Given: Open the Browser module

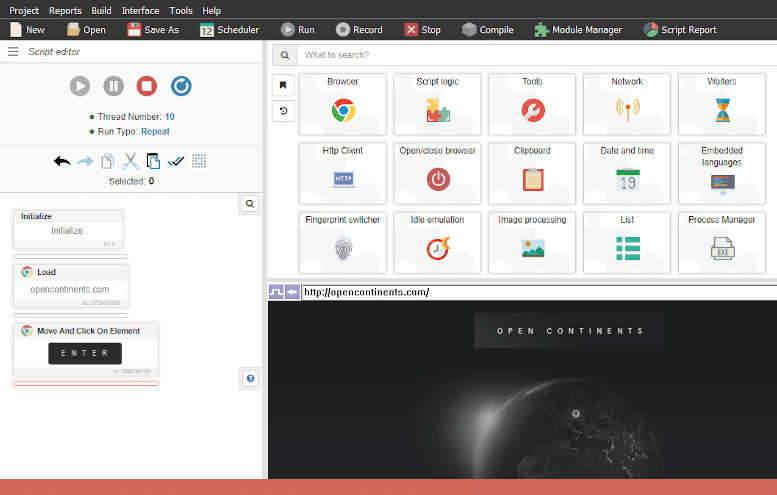Looking at the screenshot, I should click(x=342, y=104).
